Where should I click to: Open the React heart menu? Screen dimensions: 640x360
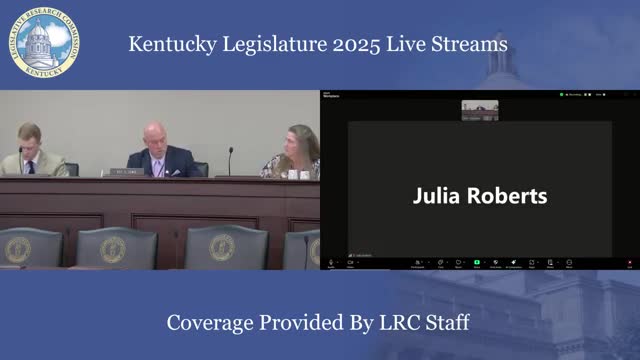(458, 262)
